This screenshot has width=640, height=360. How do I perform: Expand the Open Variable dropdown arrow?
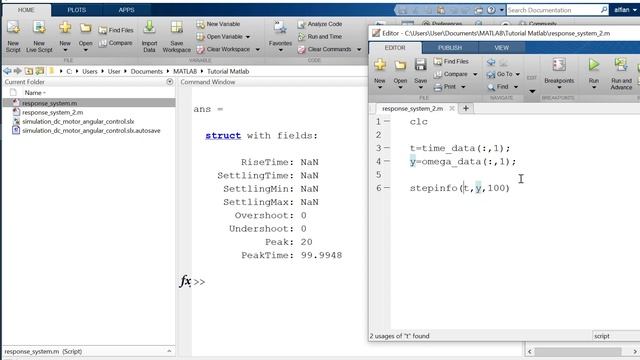point(248,37)
